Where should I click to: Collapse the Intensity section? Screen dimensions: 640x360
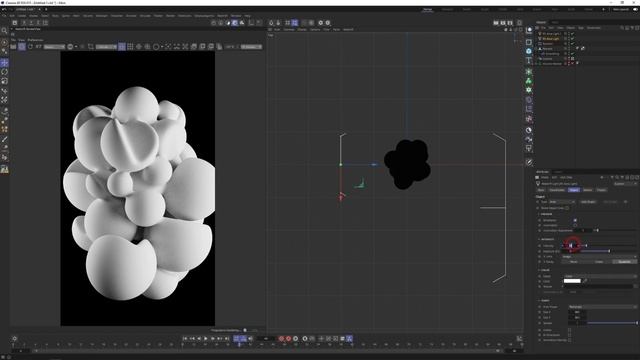pos(546,239)
